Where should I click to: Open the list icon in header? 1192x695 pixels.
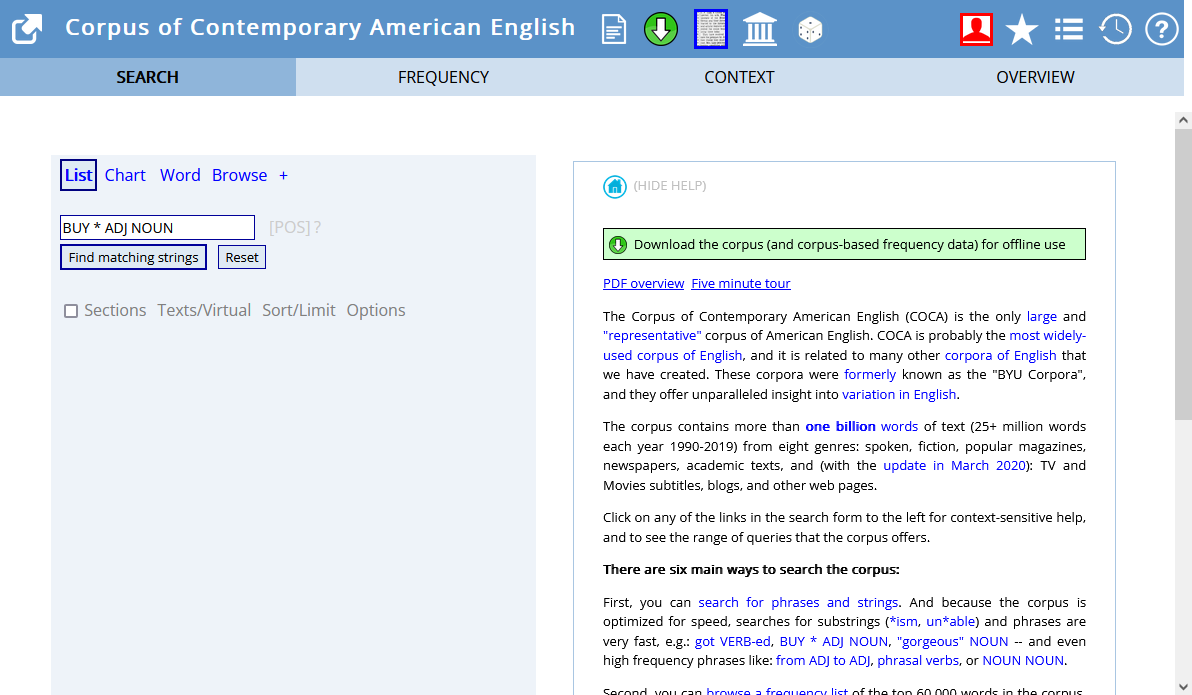point(1069,30)
